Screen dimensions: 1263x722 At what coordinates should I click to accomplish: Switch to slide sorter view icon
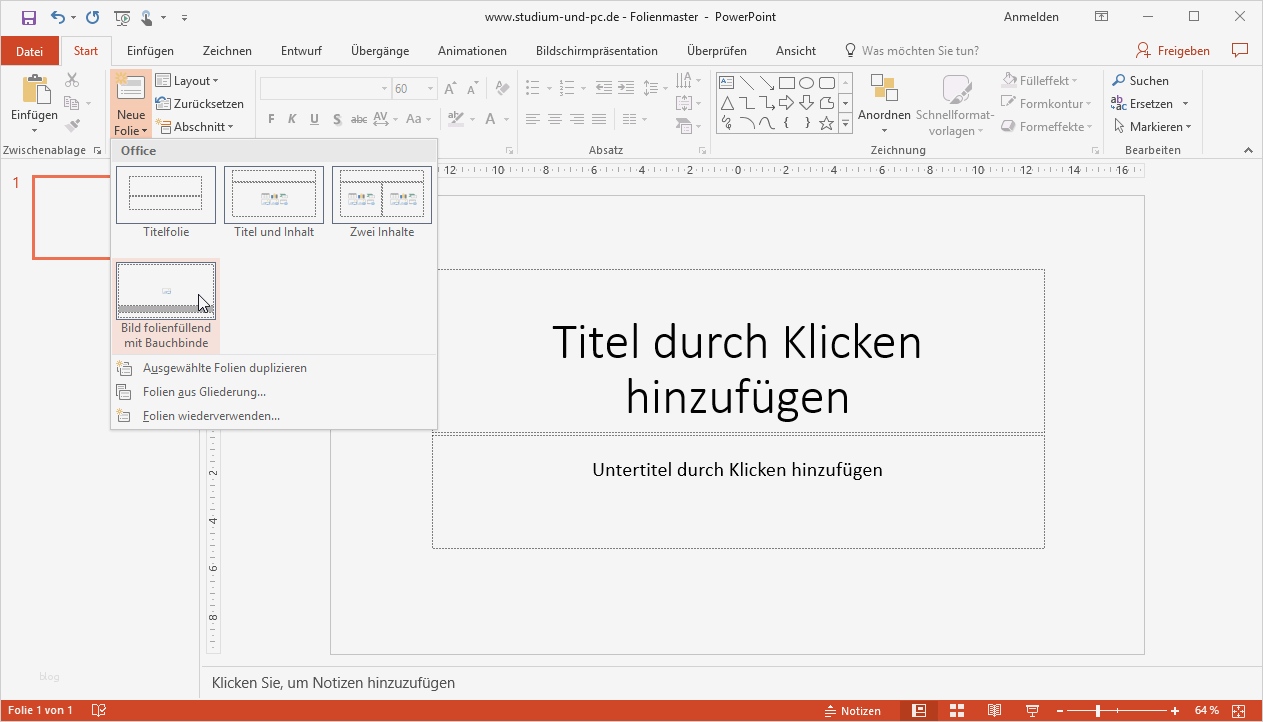tap(957, 711)
